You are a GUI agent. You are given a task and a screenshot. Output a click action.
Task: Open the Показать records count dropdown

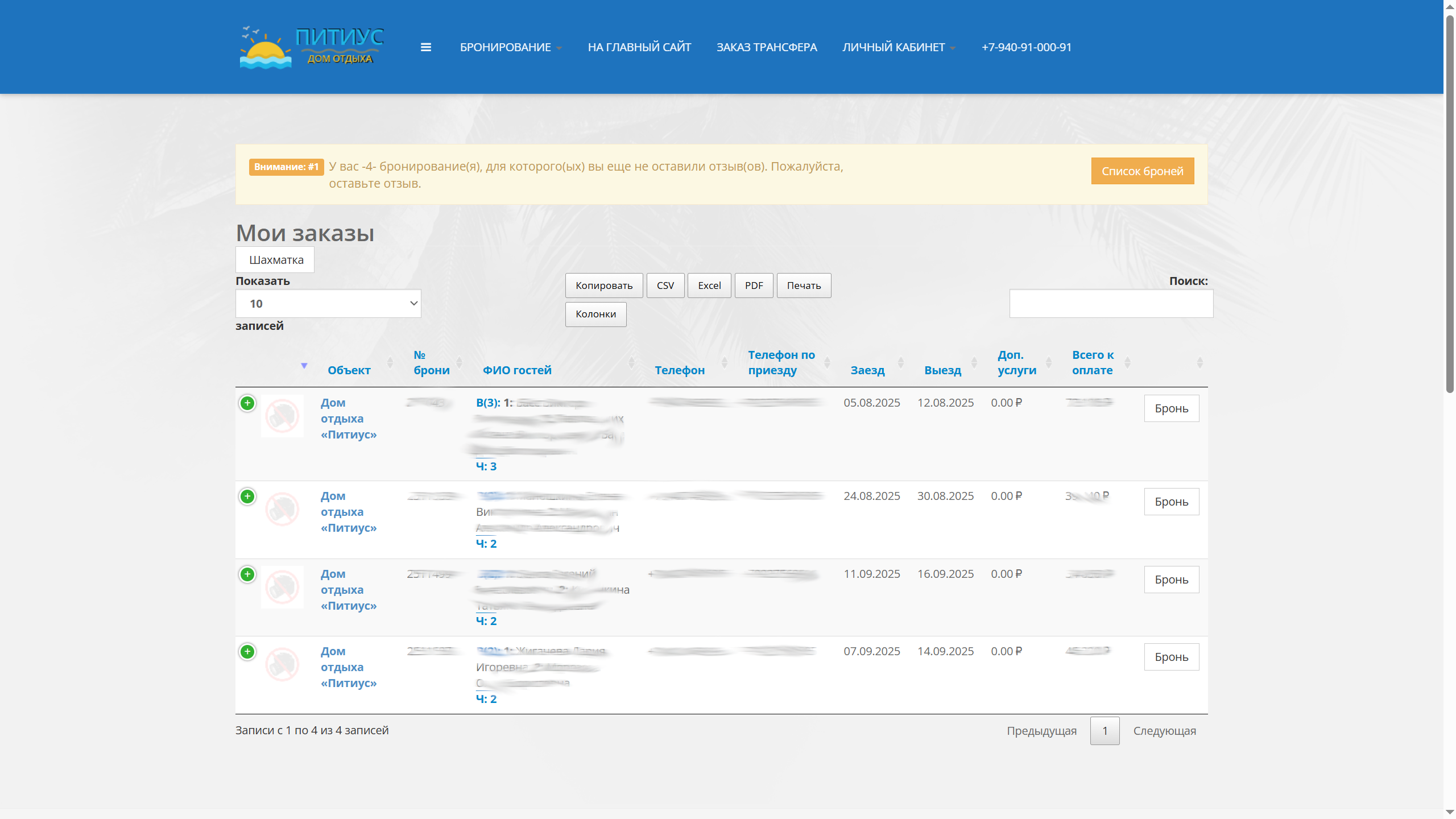[328, 304]
